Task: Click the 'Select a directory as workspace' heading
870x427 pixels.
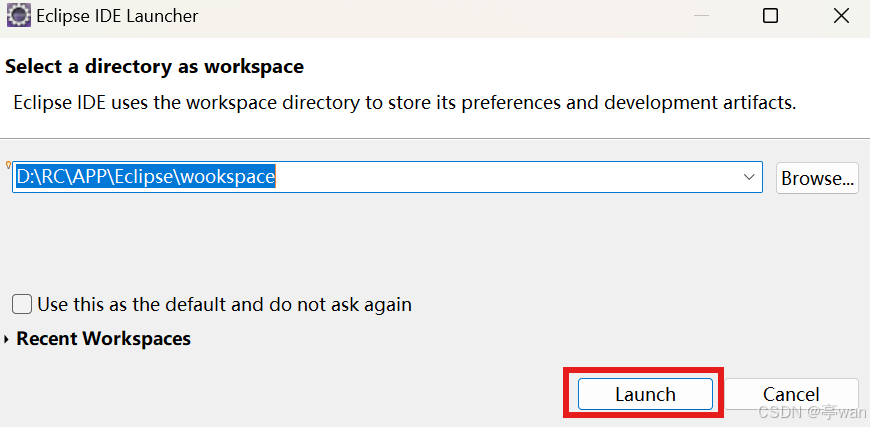Action: [x=154, y=67]
